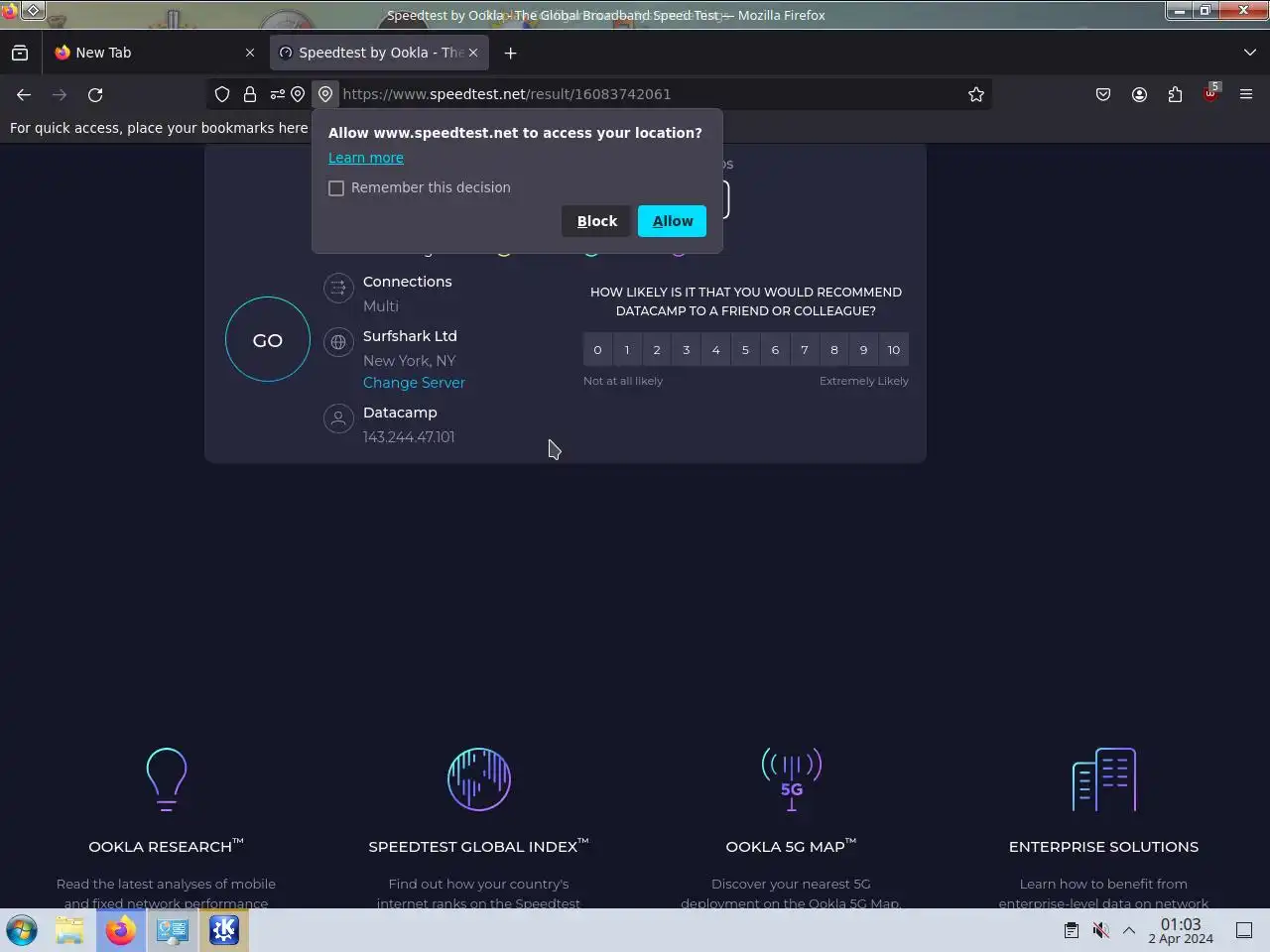Open the ENTERPRISE SOLUTIONS heading
The width and height of the screenshot is (1270, 952).
[1103, 847]
